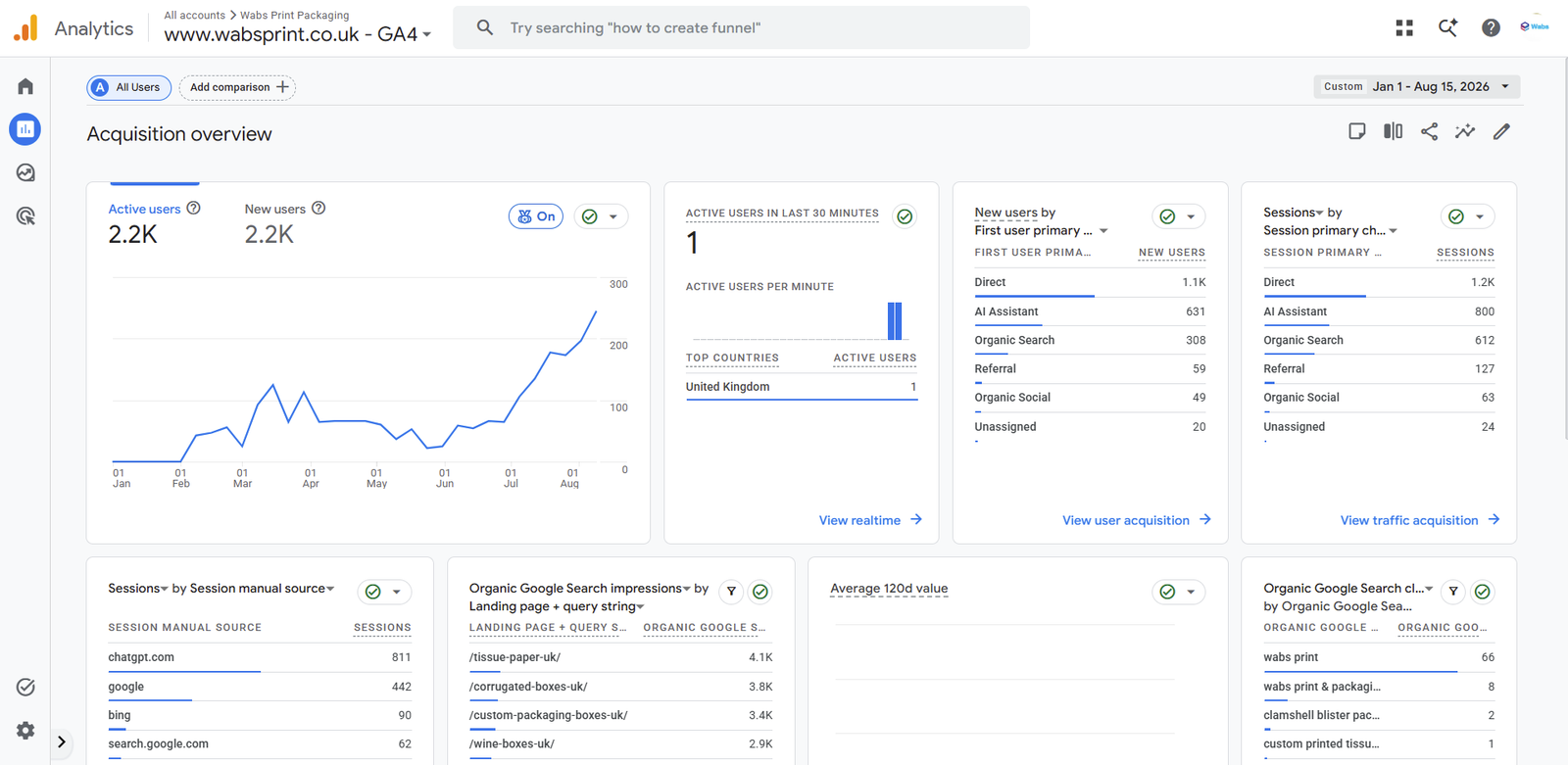
Task: Click the edit comparisons columns icon
Action: 1393,131
